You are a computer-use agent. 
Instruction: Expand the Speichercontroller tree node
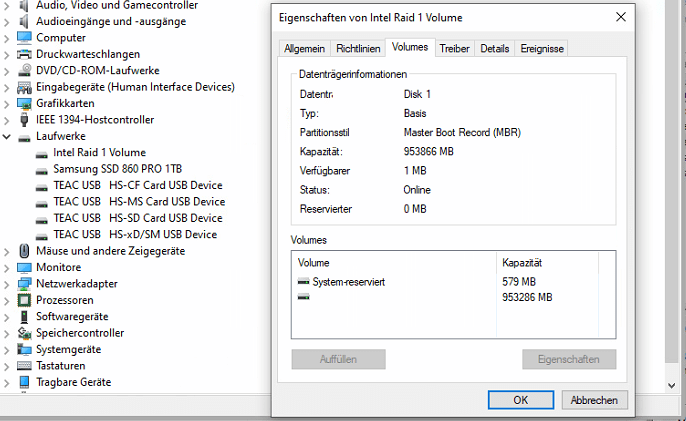click(x=7, y=334)
